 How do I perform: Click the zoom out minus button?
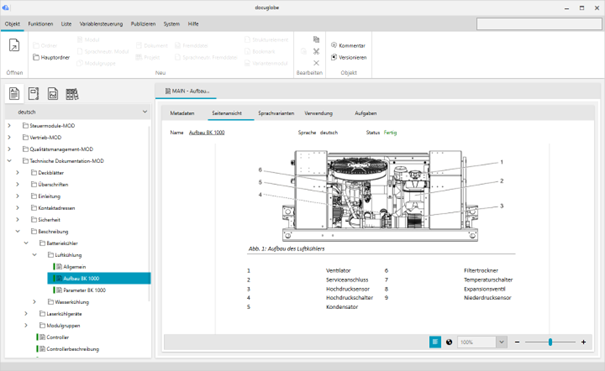517,342
